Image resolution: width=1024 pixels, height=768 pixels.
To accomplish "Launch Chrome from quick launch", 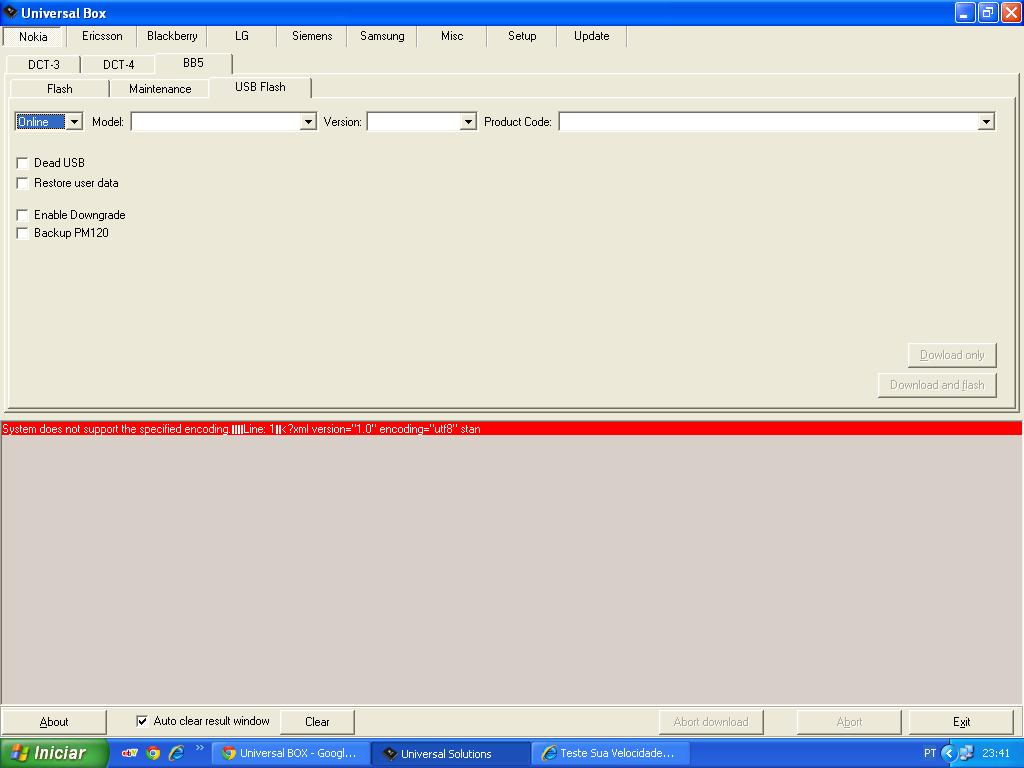I will [153, 753].
